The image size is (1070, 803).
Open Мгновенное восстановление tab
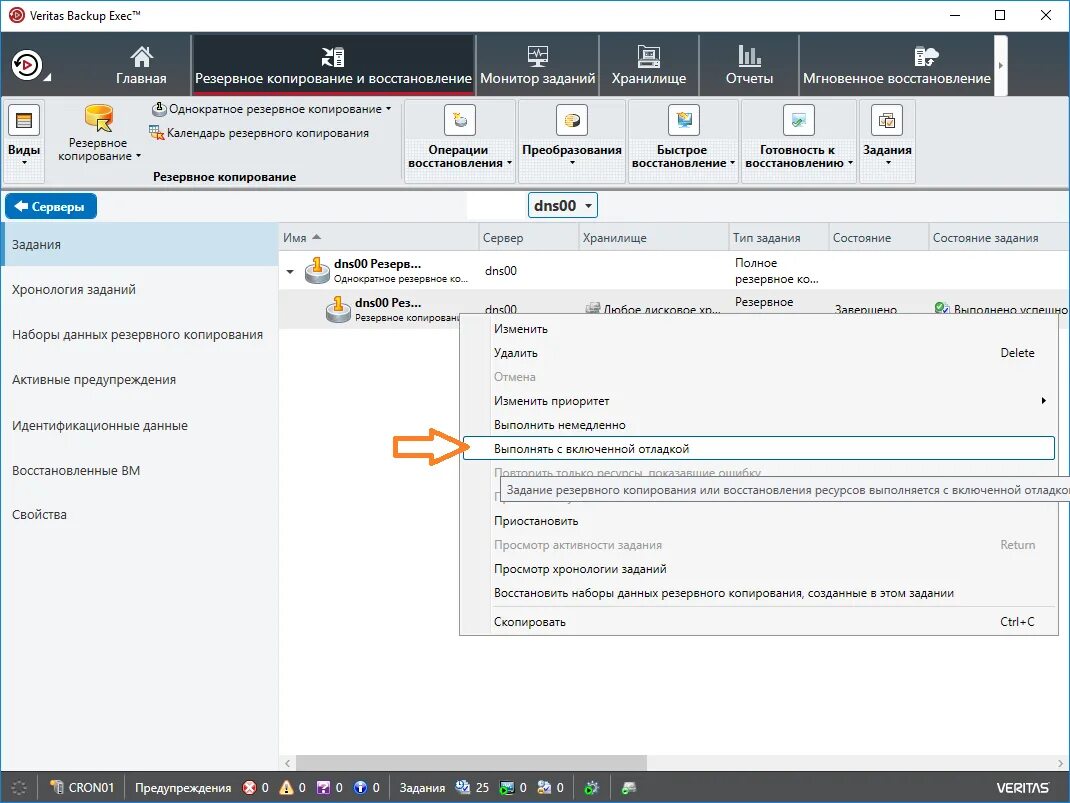897,65
